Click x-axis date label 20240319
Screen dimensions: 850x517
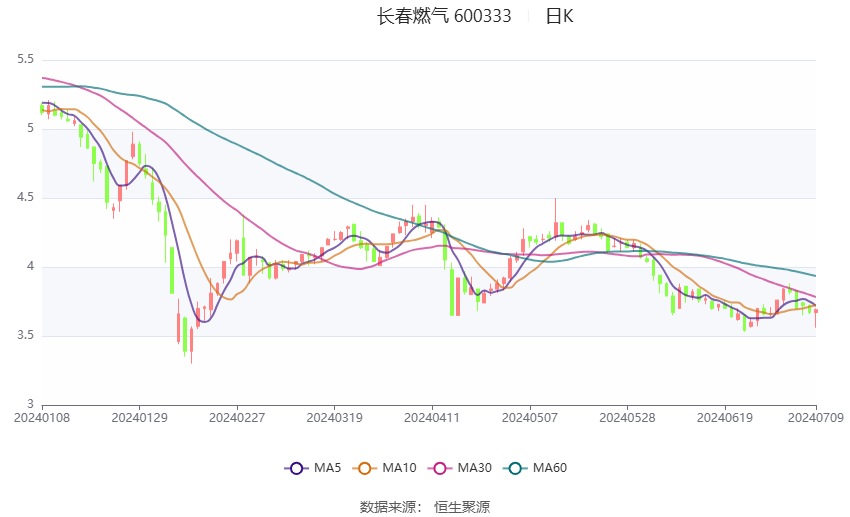334,418
